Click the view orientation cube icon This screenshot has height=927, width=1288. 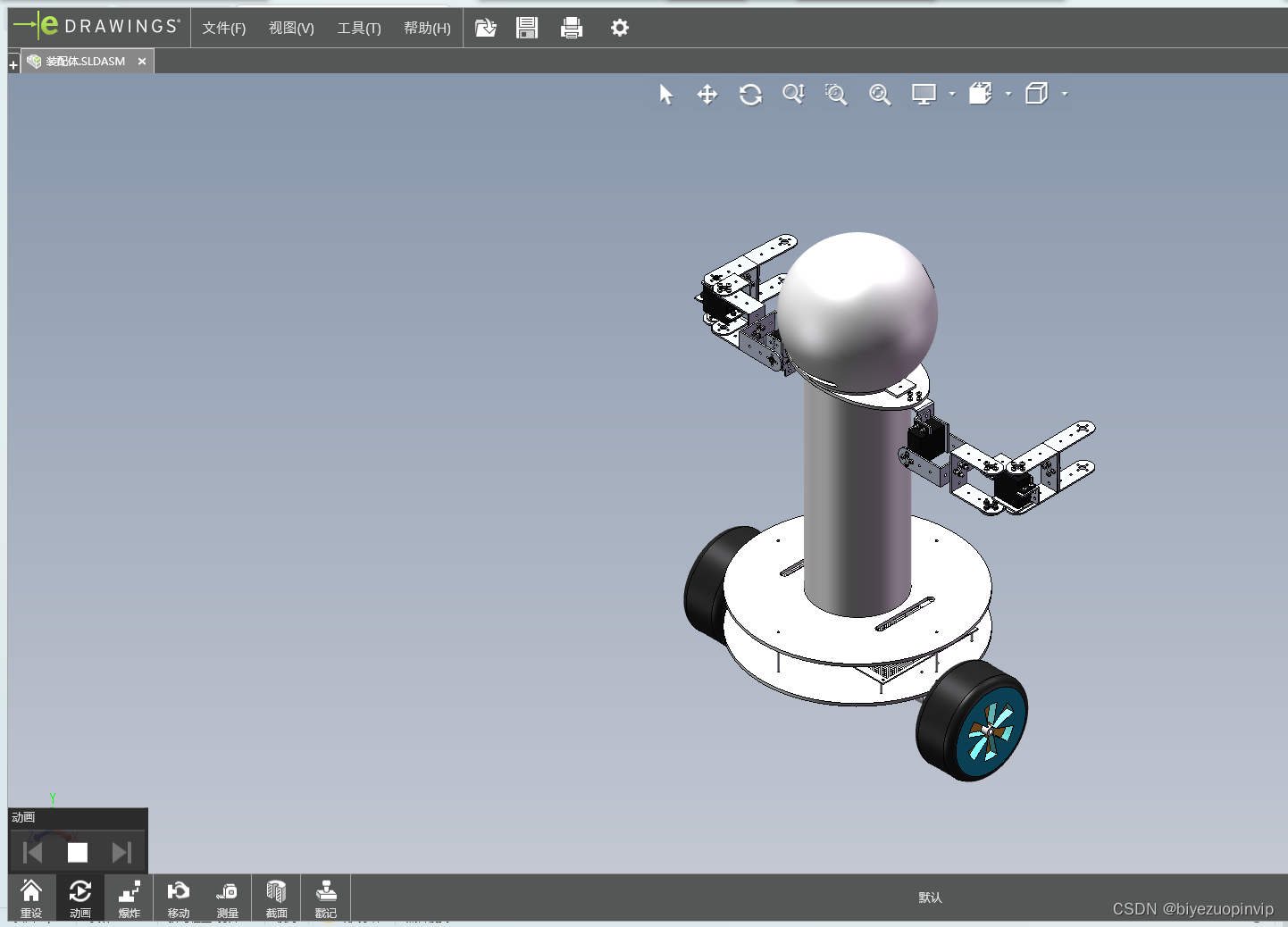tap(1037, 94)
